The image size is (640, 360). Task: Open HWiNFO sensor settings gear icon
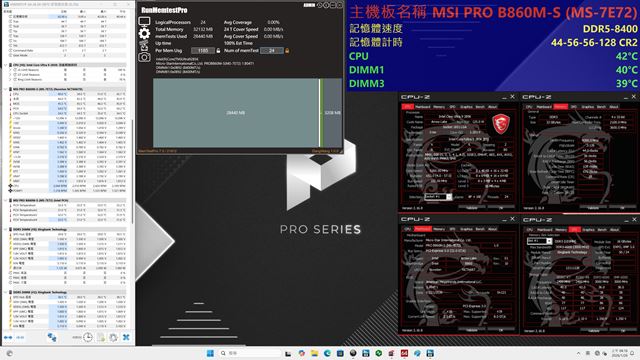(x=113, y=337)
